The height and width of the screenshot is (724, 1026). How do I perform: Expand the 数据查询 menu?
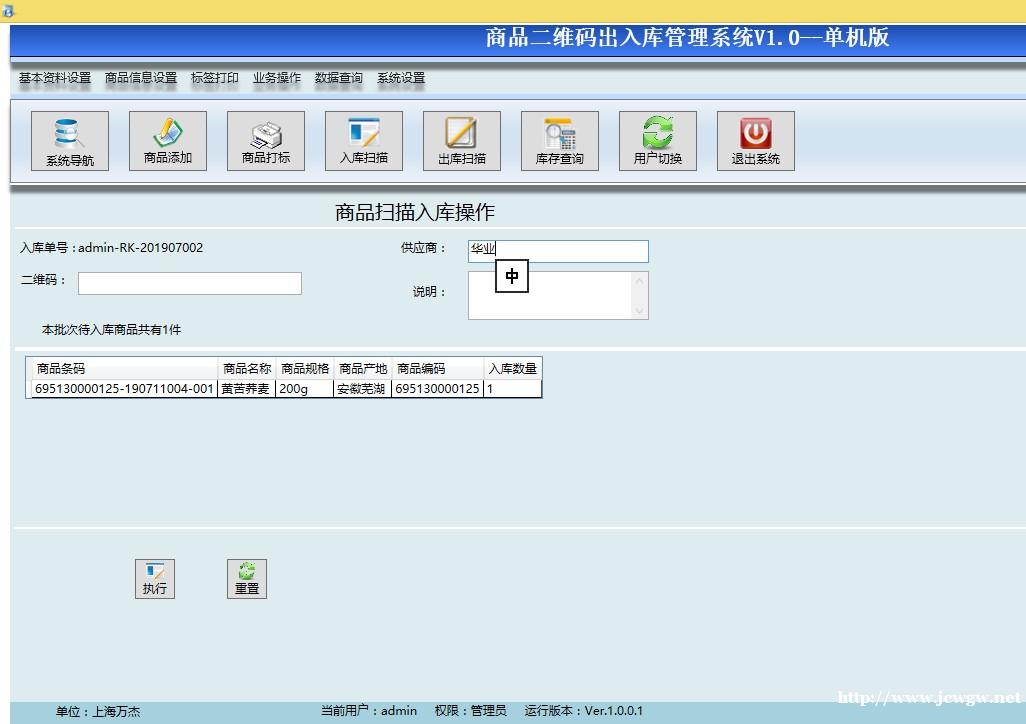[x=339, y=78]
